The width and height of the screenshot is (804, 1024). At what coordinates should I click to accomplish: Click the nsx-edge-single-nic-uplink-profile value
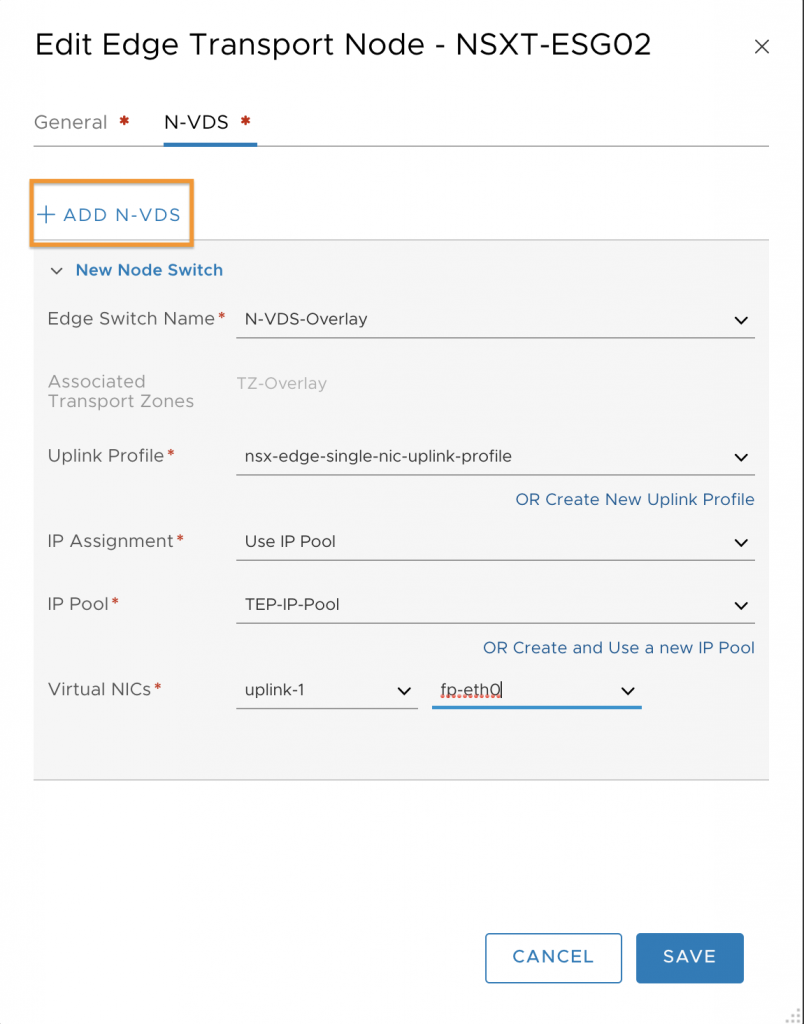pyautogui.click(x=378, y=456)
